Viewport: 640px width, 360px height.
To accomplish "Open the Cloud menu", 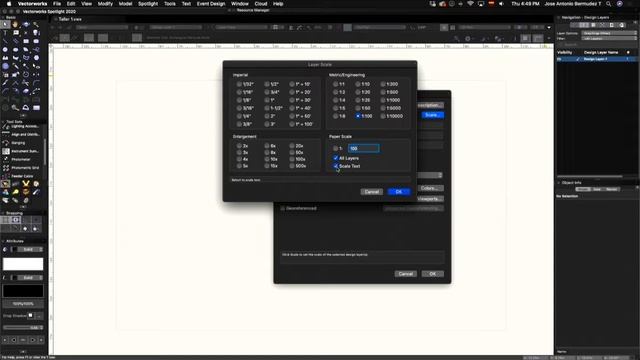I will click(x=261, y=4).
